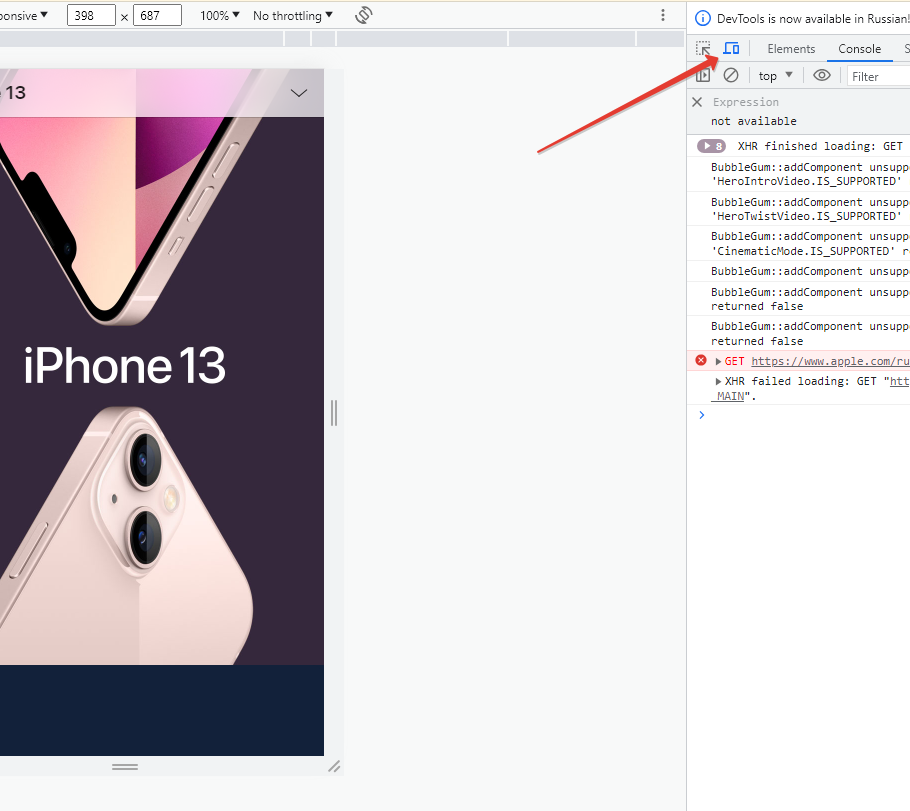
Task: Expand the XHR finished loading group
Action: pos(710,146)
